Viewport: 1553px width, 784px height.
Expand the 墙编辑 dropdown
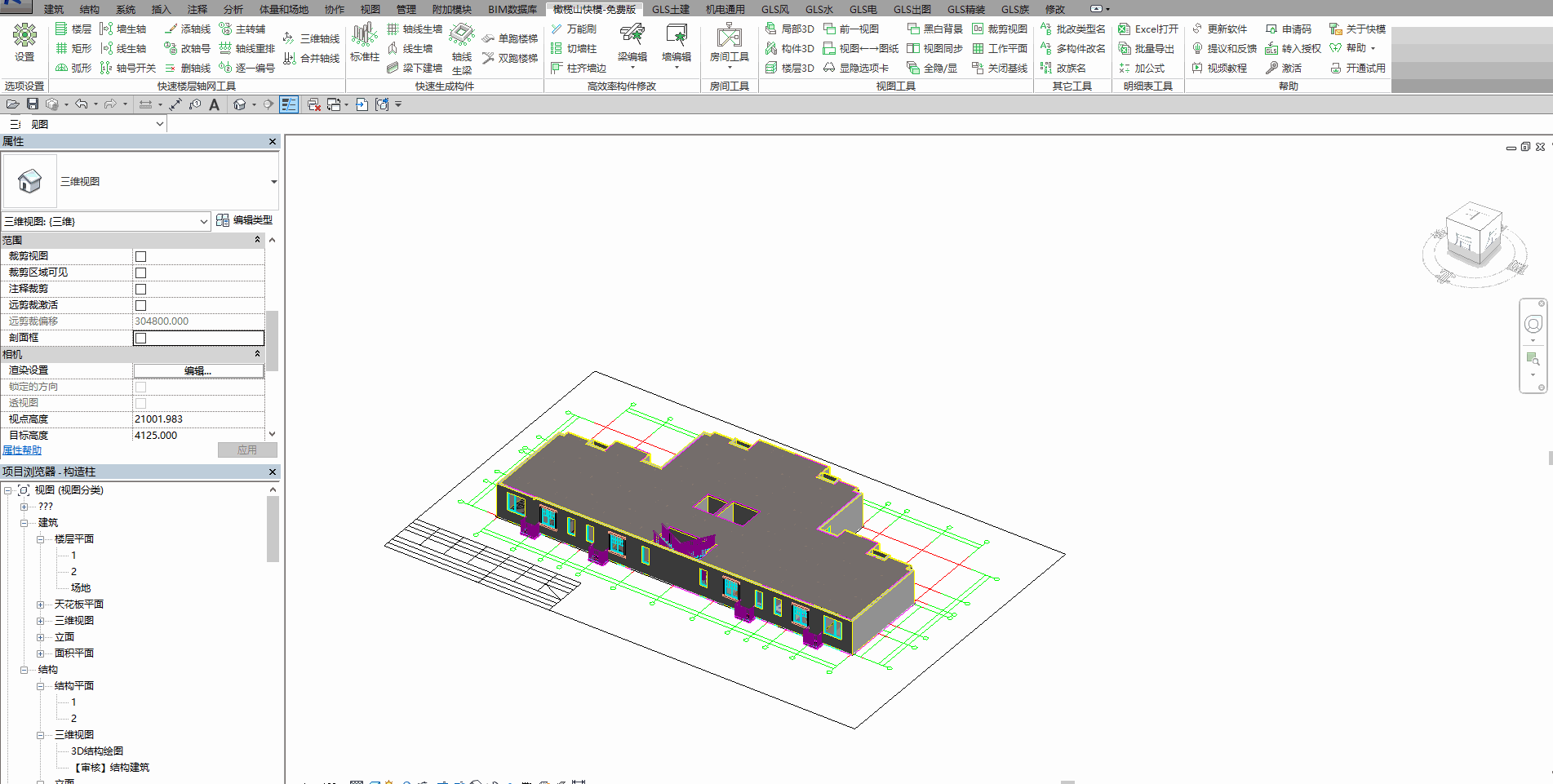[x=677, y=68]
